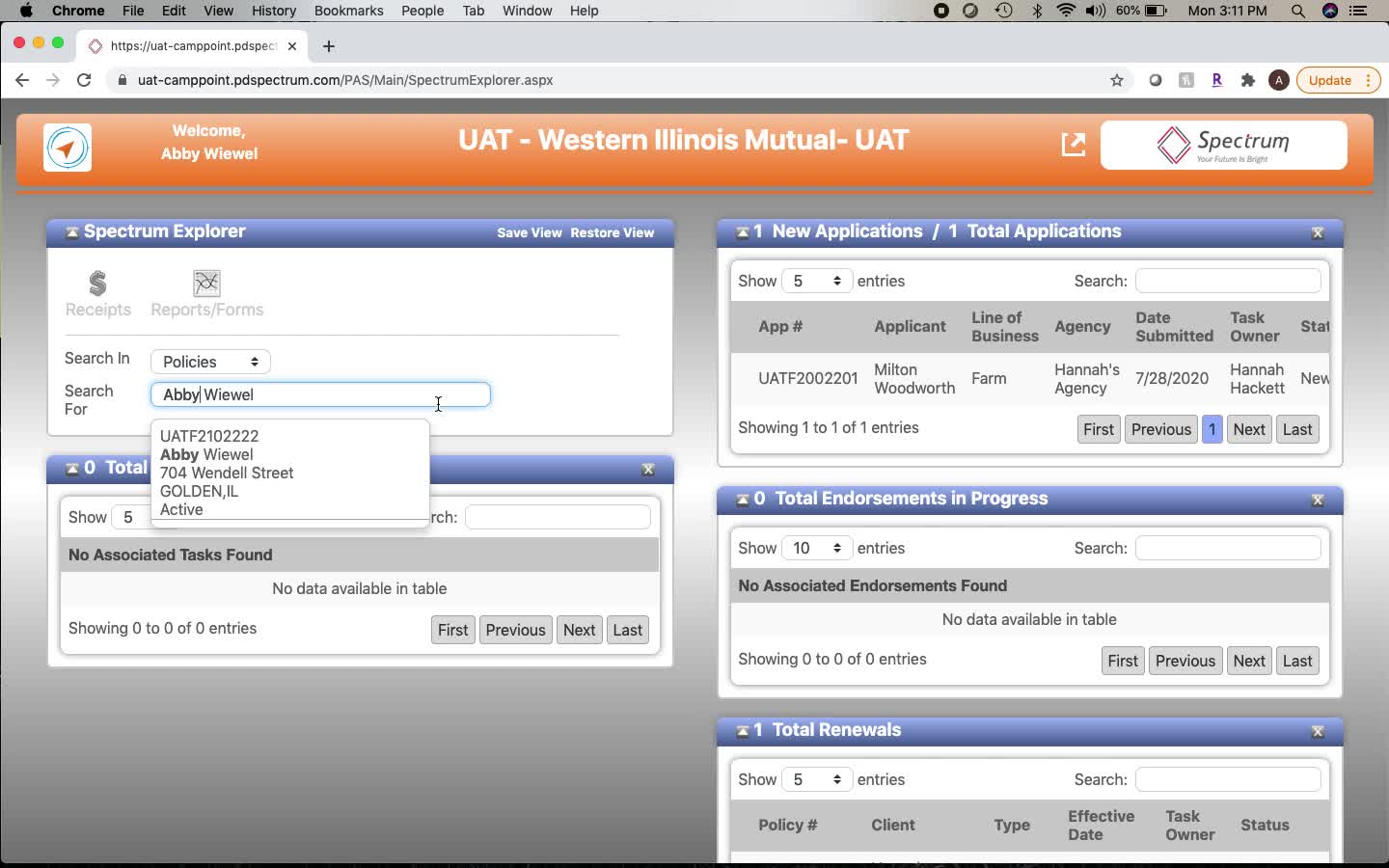The width and height of the screenshot is (1389, 868).
Task: Select the UATF2102222 Abby Wiewel suggestion
Action: pyautogui.click(x=289, y=473)
